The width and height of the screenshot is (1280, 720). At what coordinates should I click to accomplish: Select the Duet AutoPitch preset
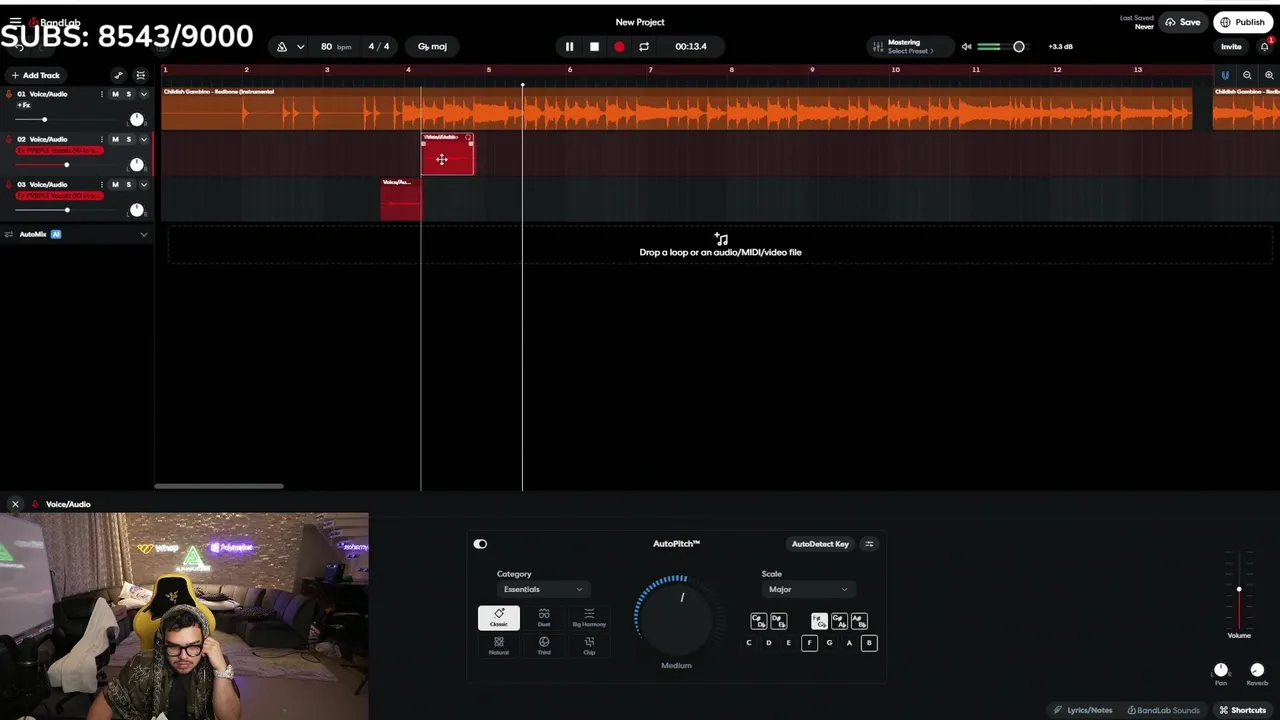tap(544, 618)
